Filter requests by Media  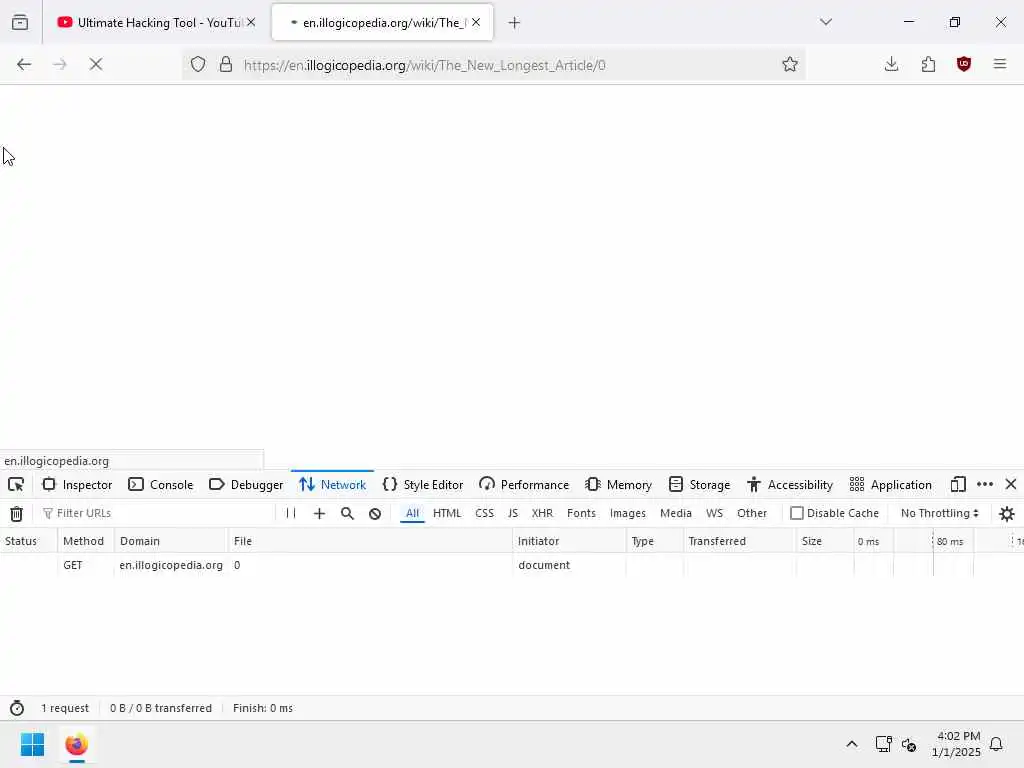coord(676,513)
